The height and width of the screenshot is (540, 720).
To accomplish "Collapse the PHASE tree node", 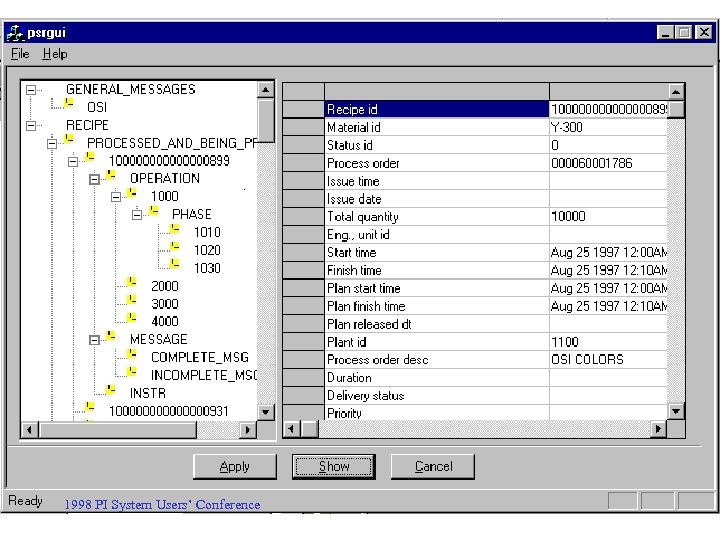I will click(137, 215).
